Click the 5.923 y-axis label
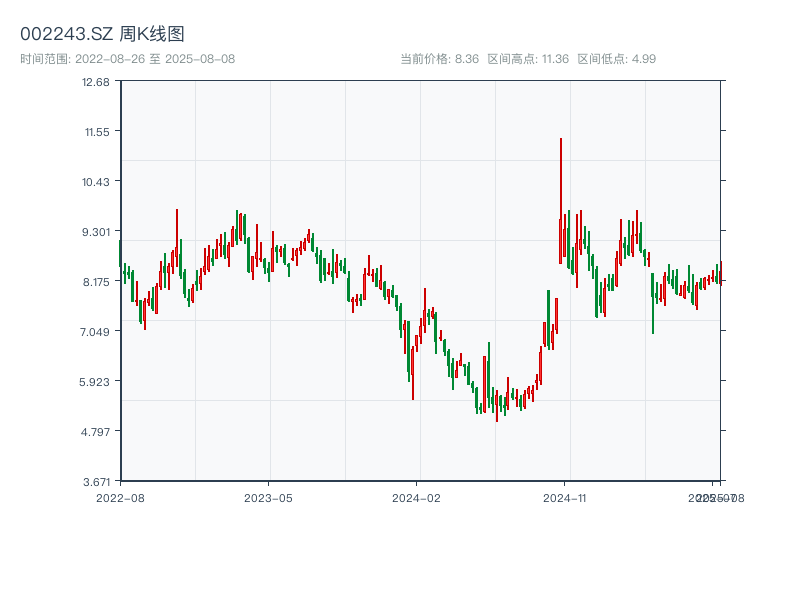 tap(96, 381)
